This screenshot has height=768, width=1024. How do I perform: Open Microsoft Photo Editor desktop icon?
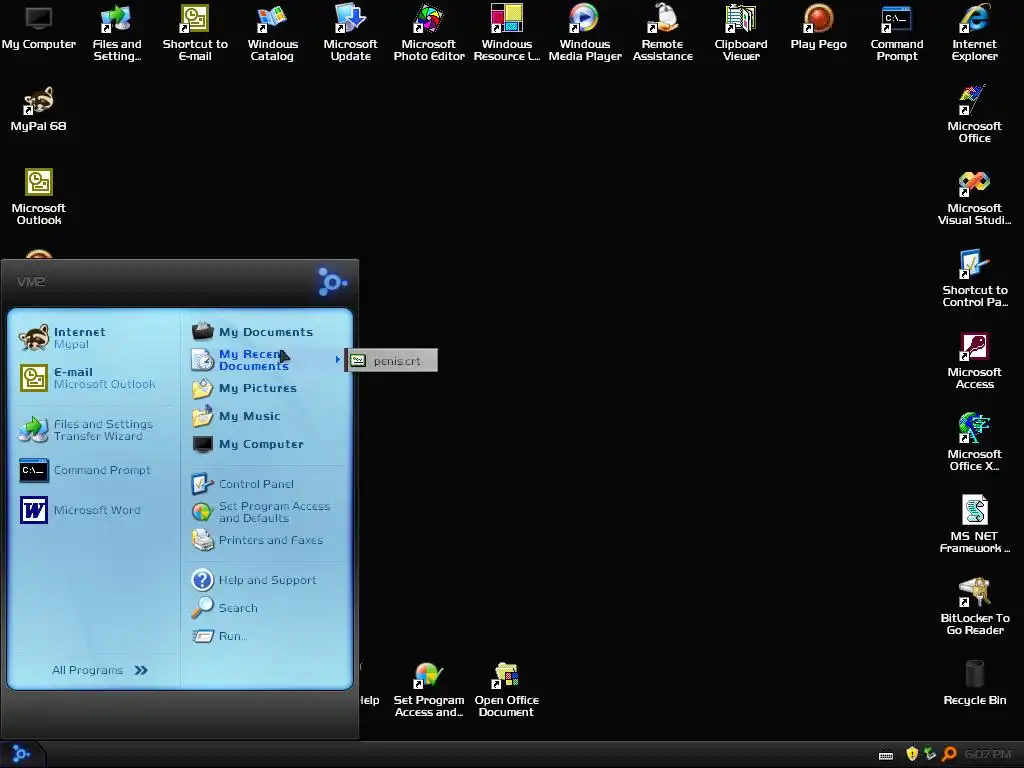pos(429,33)
